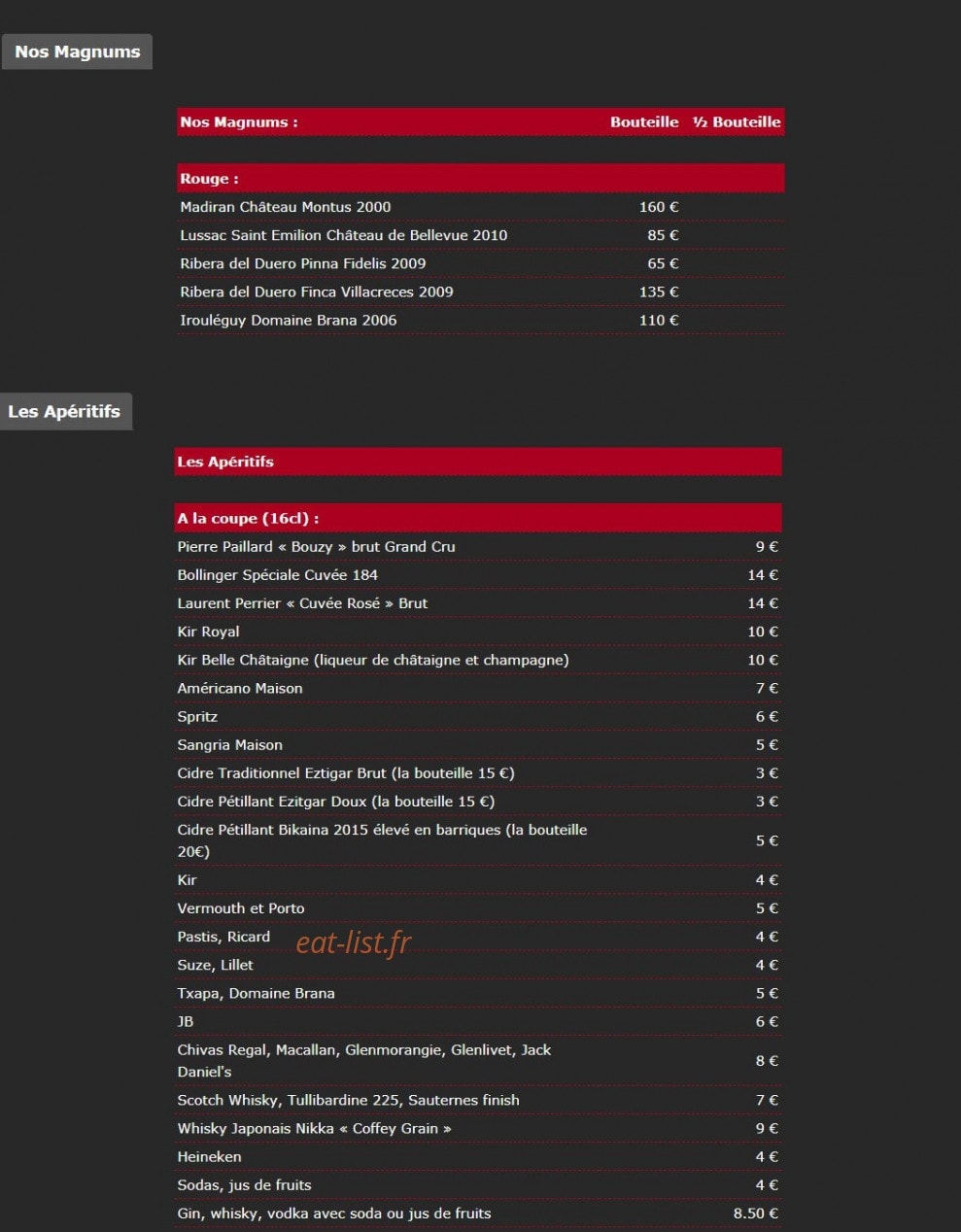The width and height of the screenshot is (961, 1232).
Task: Click the 6 € price for Spritz
Action: click(x=767, y=716)
